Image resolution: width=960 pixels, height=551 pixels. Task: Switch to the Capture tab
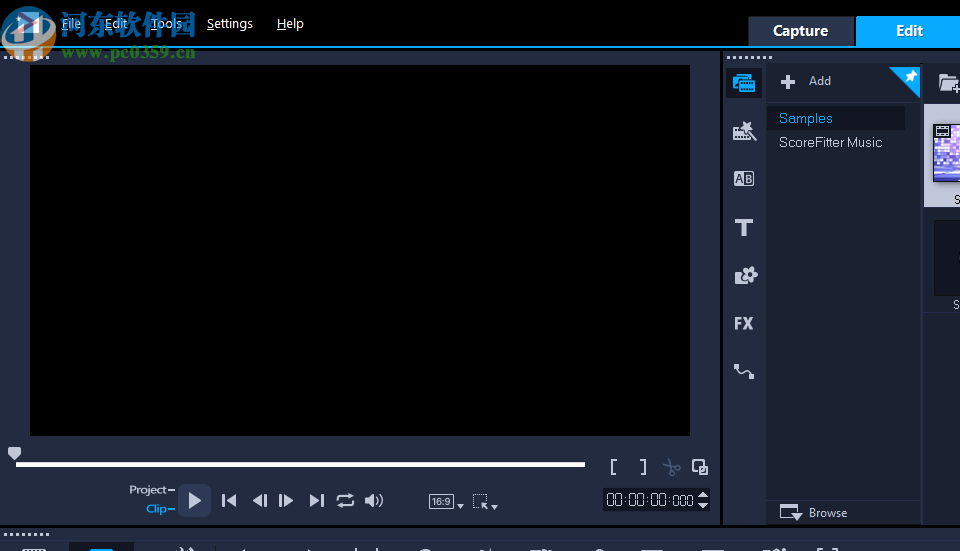tap(801, 31)
